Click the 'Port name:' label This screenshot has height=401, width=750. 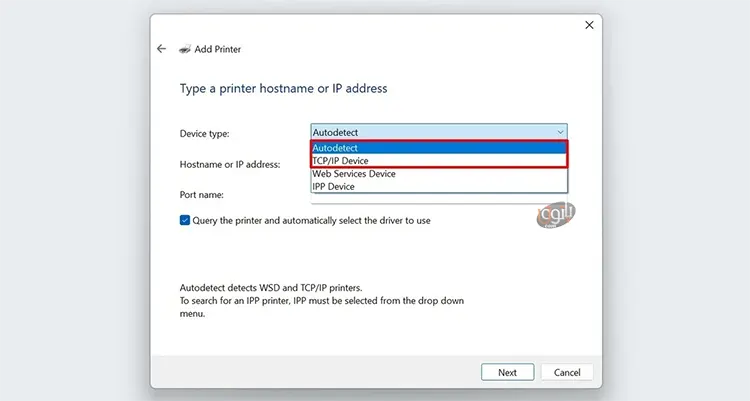tap(201, 195)
